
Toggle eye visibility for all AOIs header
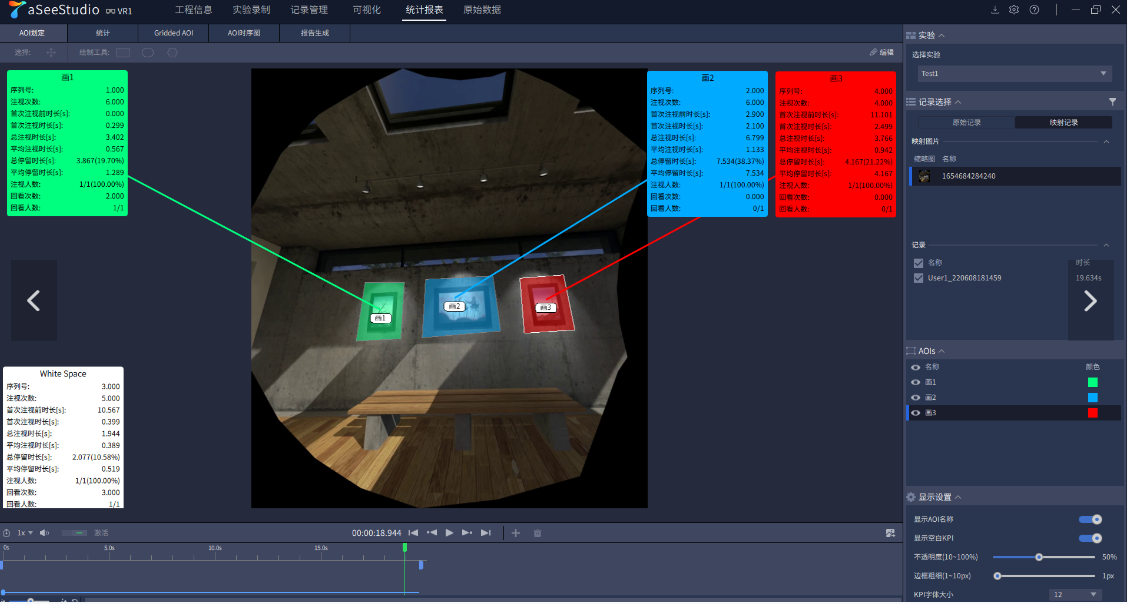[x=916, y=367]
